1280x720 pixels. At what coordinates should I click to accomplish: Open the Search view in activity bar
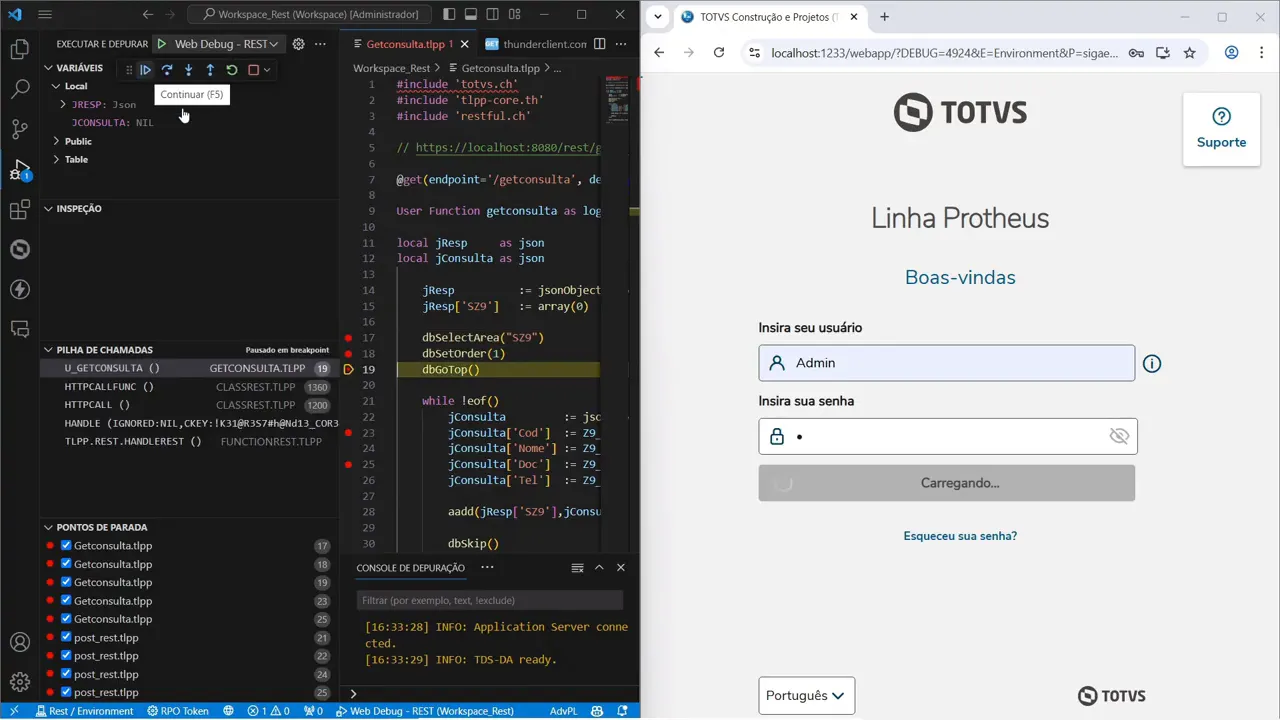[20, 89]
